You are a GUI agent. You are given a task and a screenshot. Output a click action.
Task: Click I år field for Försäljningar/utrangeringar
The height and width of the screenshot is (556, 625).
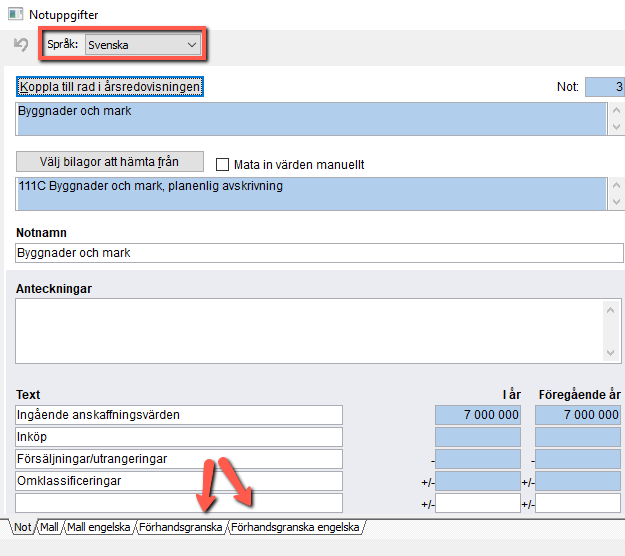click(x=478, y=459)
